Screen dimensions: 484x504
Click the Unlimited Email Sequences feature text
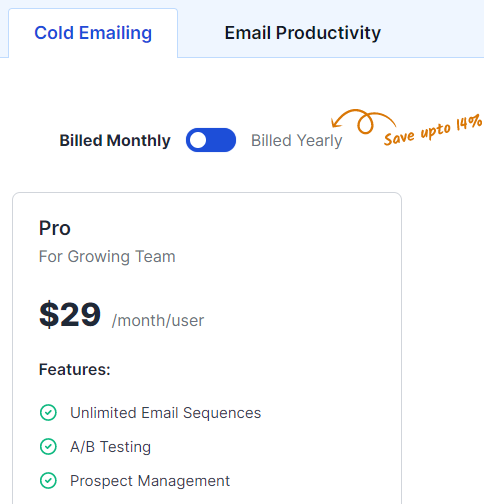click(165, 413)
